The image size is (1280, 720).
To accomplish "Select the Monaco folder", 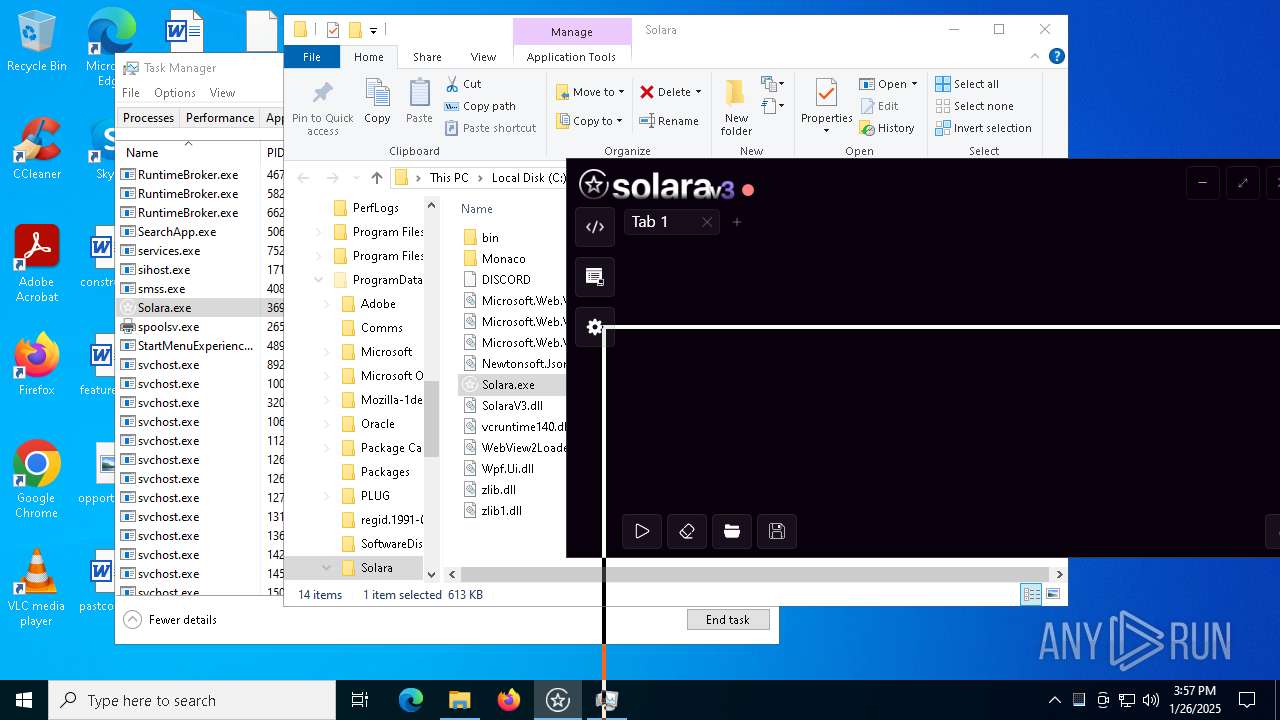I will coord(503,259).
